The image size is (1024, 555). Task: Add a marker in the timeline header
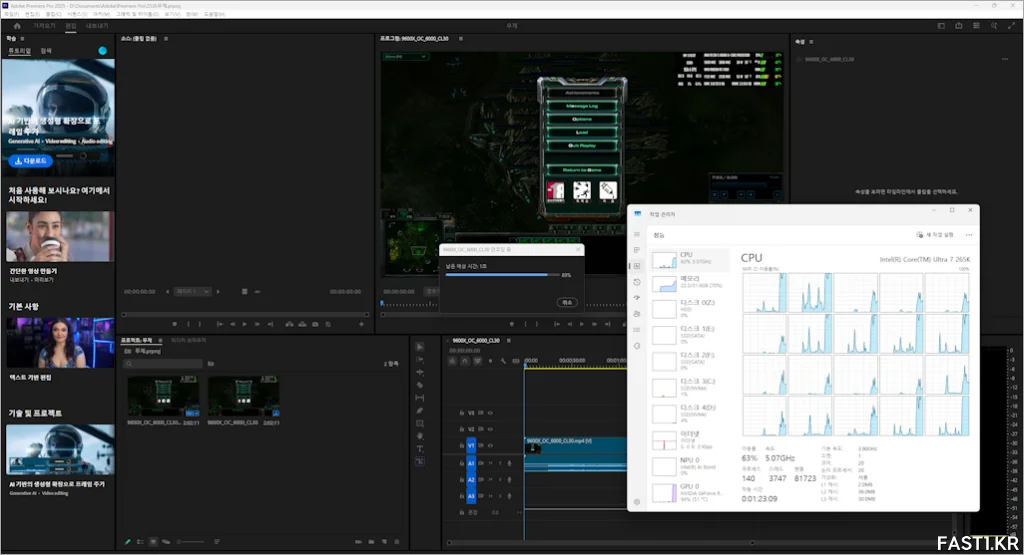490,360
